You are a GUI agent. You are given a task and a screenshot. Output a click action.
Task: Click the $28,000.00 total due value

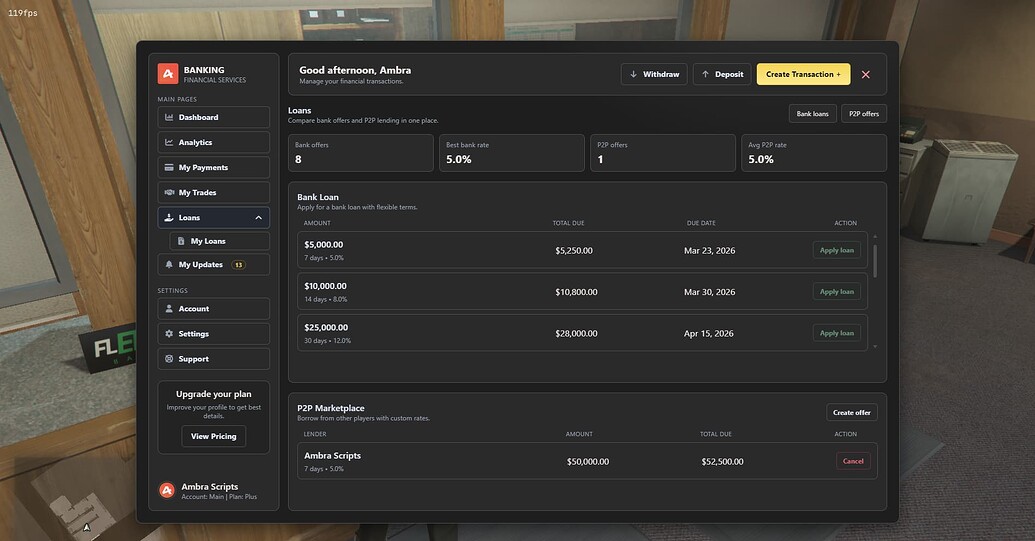click(576, 334)
